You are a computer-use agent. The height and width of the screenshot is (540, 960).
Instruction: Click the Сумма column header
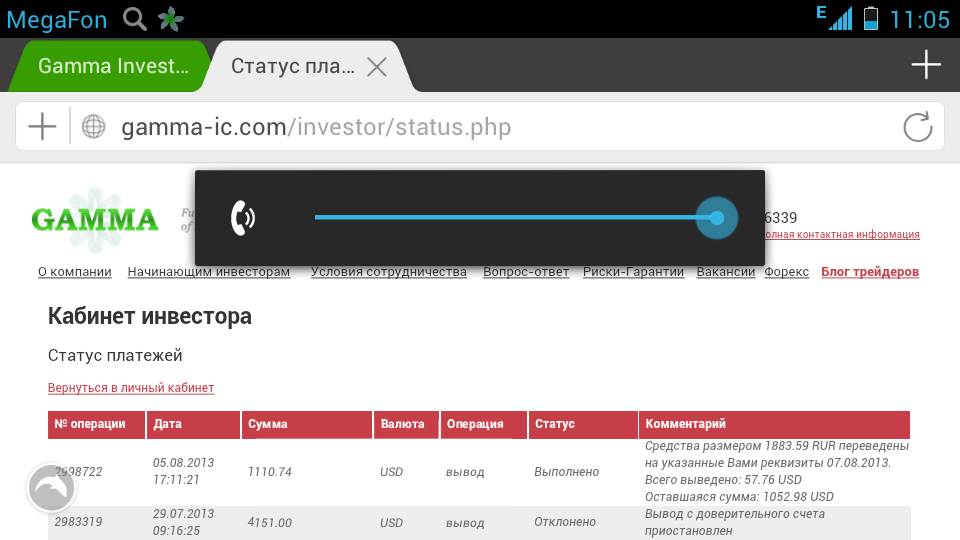point(307,425)
